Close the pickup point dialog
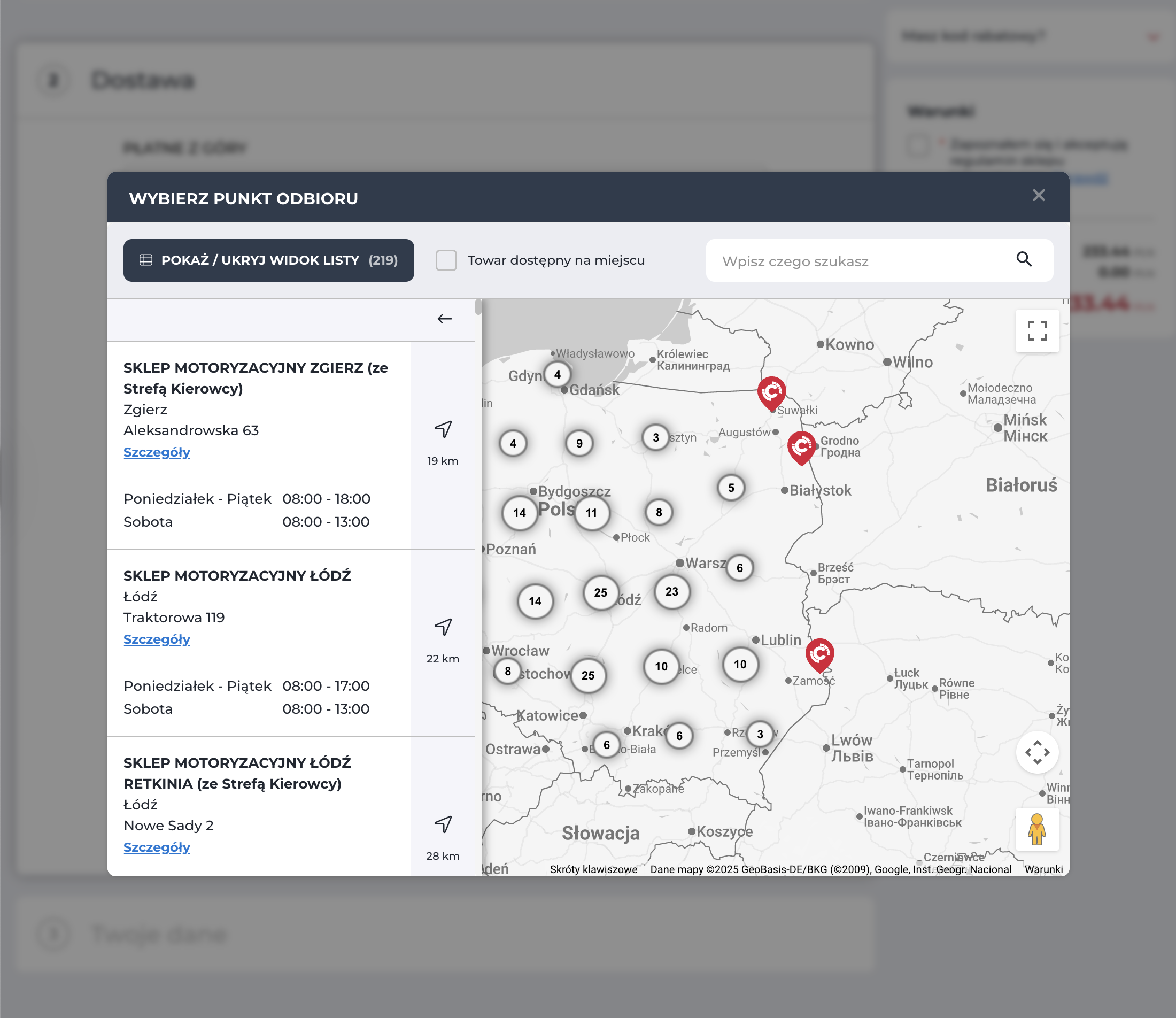This screenshot has height=1018, width=1176. pyautogui.click(x=1038, y=196)
